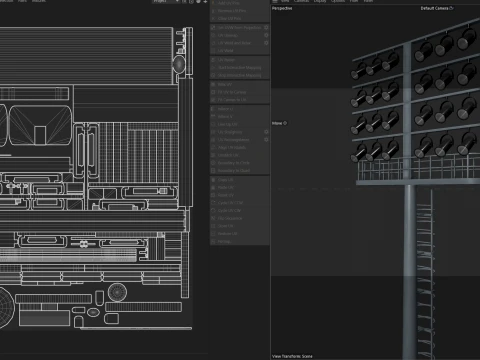Open the viewport Filter menu
The width and height of the screenshot is (480, 360).
(x=354, y=1)
